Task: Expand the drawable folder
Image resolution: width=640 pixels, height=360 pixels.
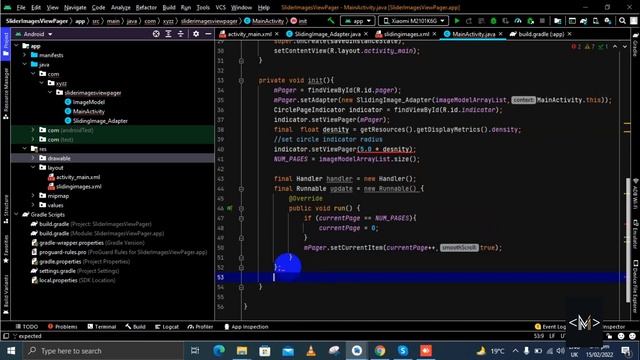Action: coord(33,158)
